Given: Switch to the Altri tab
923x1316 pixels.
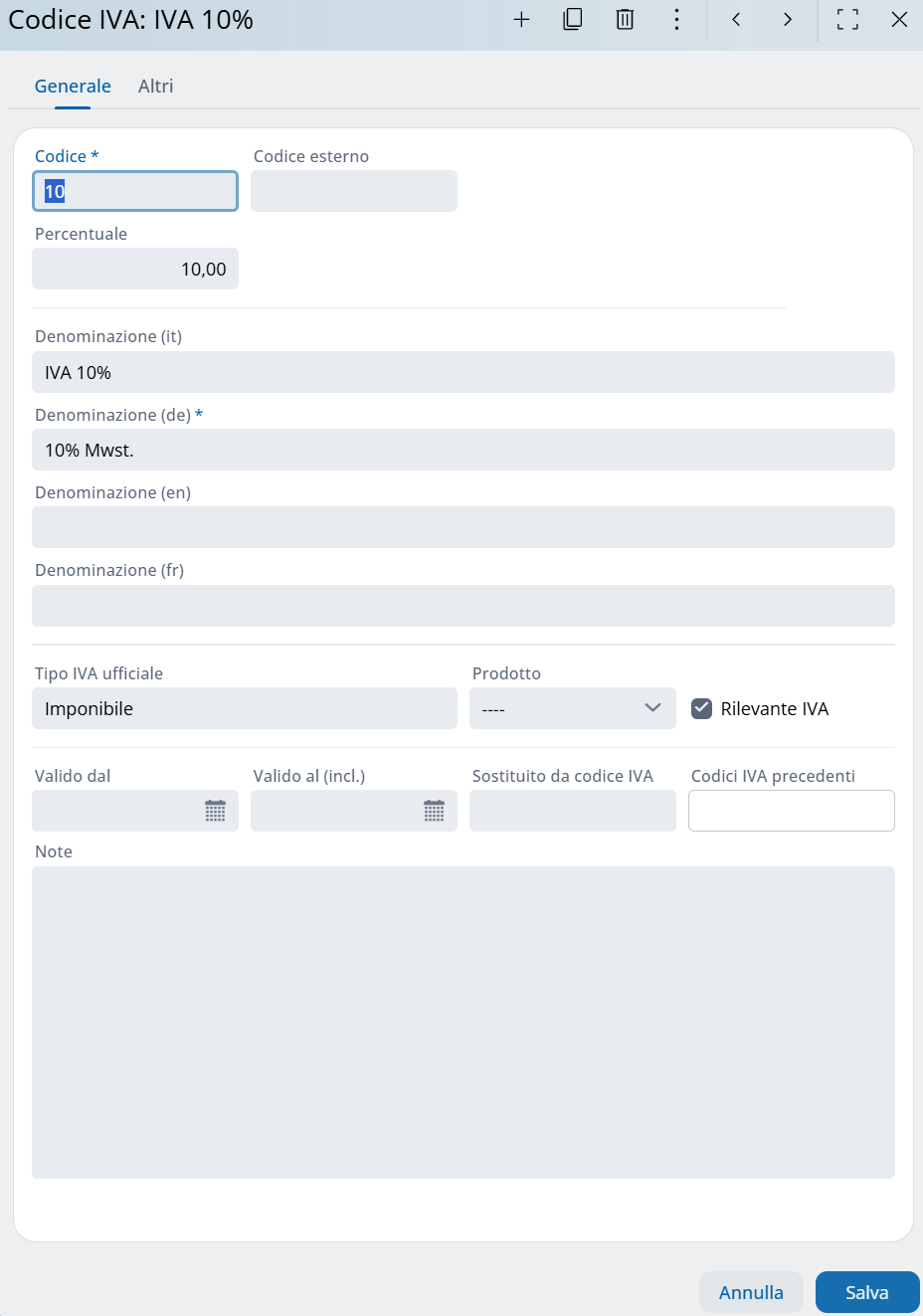Looking at the screenshot, I should (156, 87).
